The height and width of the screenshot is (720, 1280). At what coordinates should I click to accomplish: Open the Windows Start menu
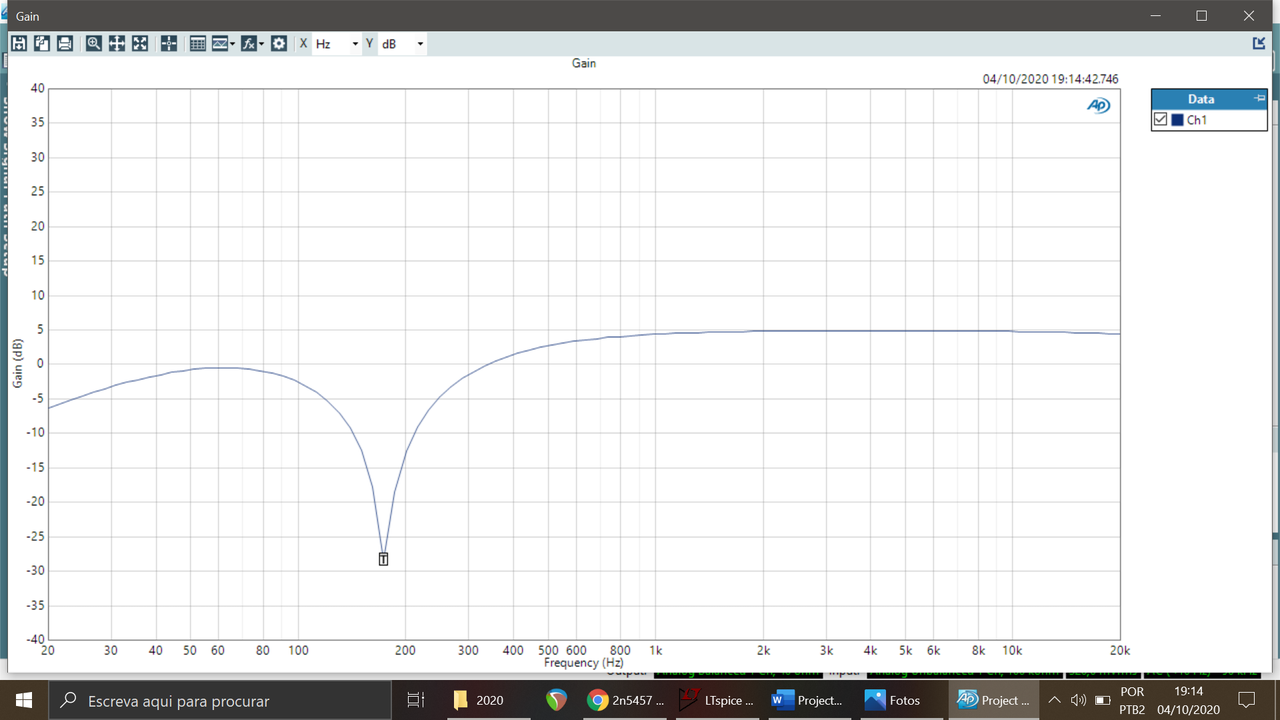(x=22, y=699)
